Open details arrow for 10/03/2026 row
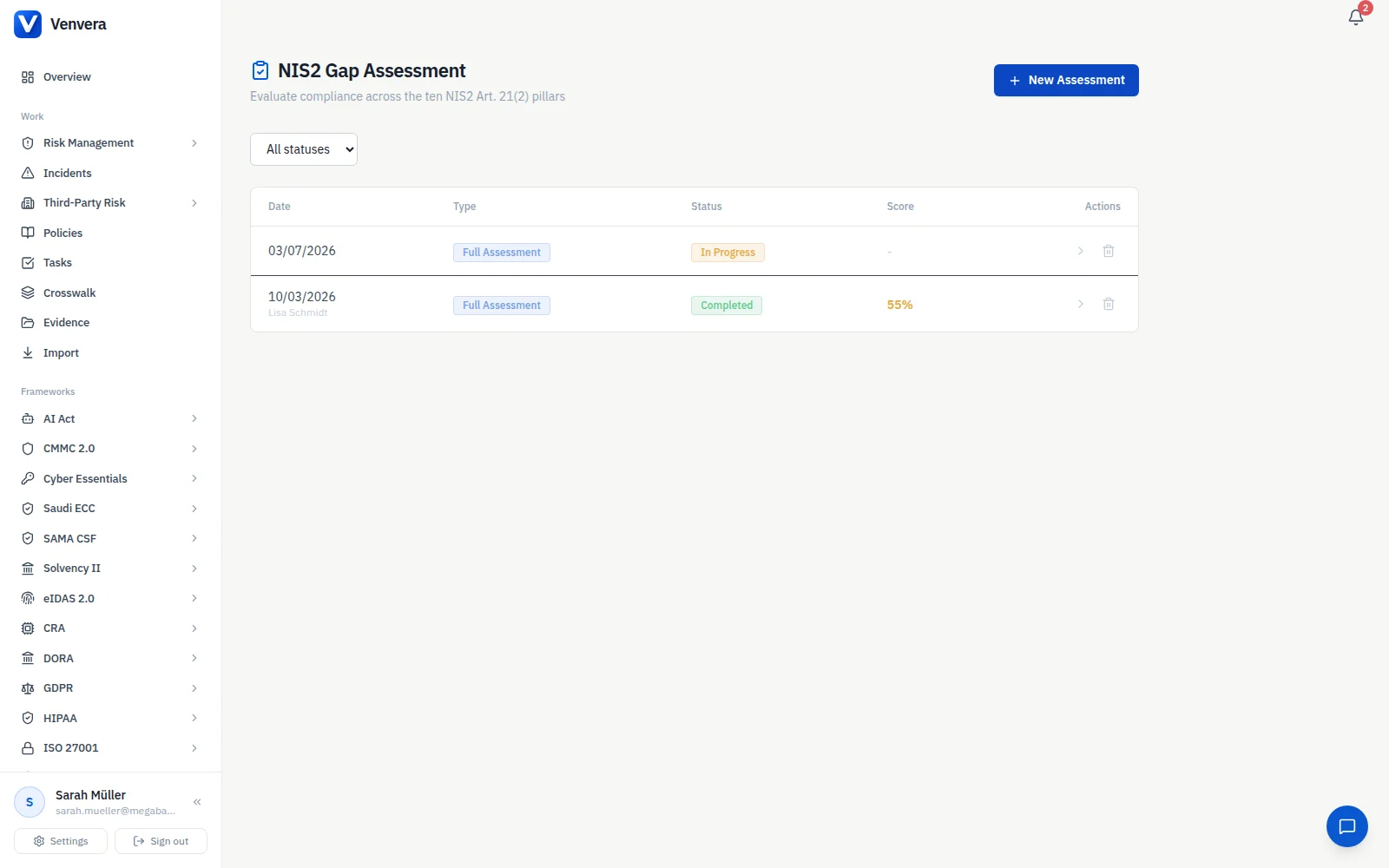1389x868 pixels. click(x=1081, y=304)
